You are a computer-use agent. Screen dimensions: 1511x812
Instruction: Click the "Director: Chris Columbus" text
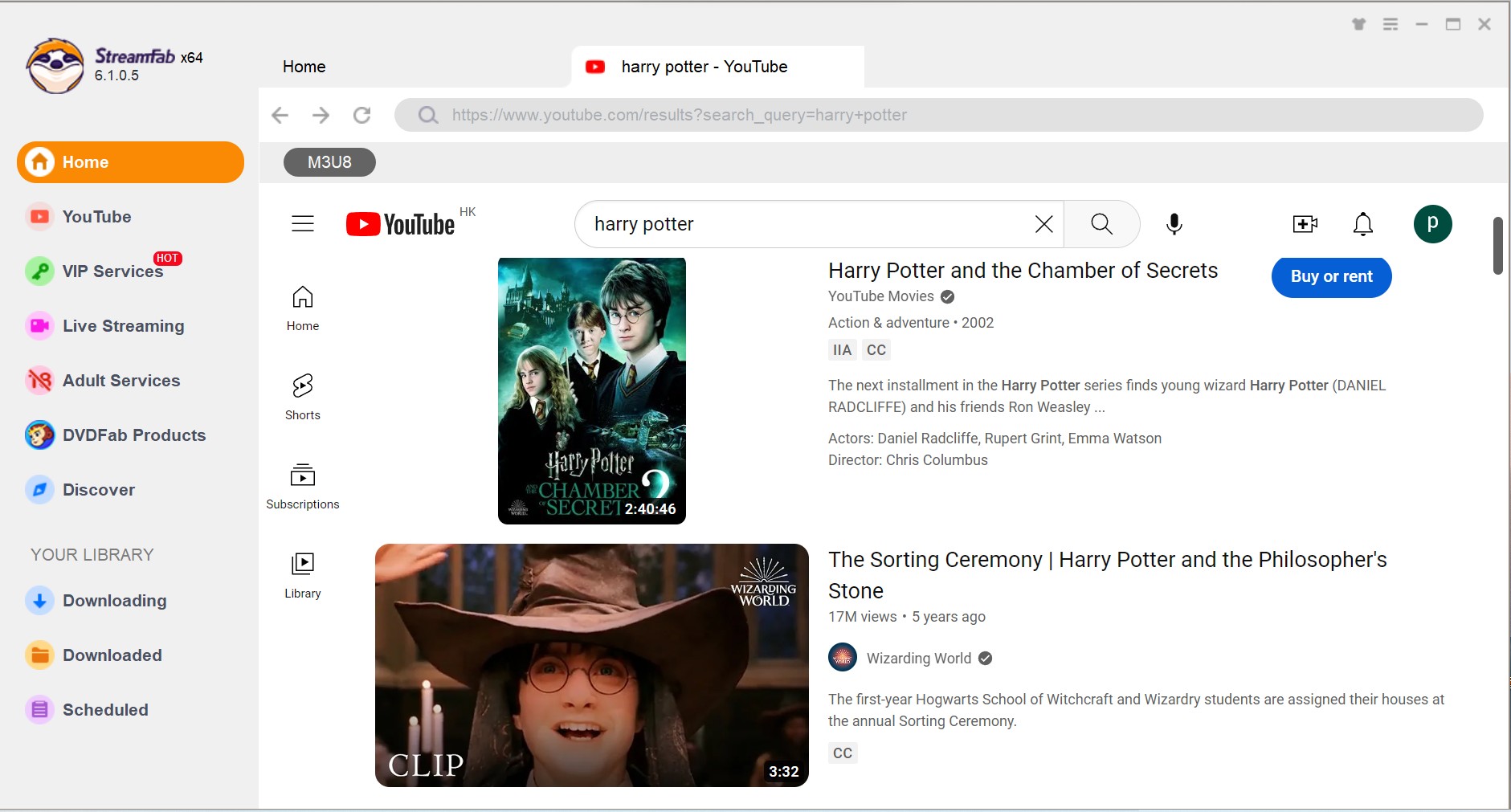[908, 460]
